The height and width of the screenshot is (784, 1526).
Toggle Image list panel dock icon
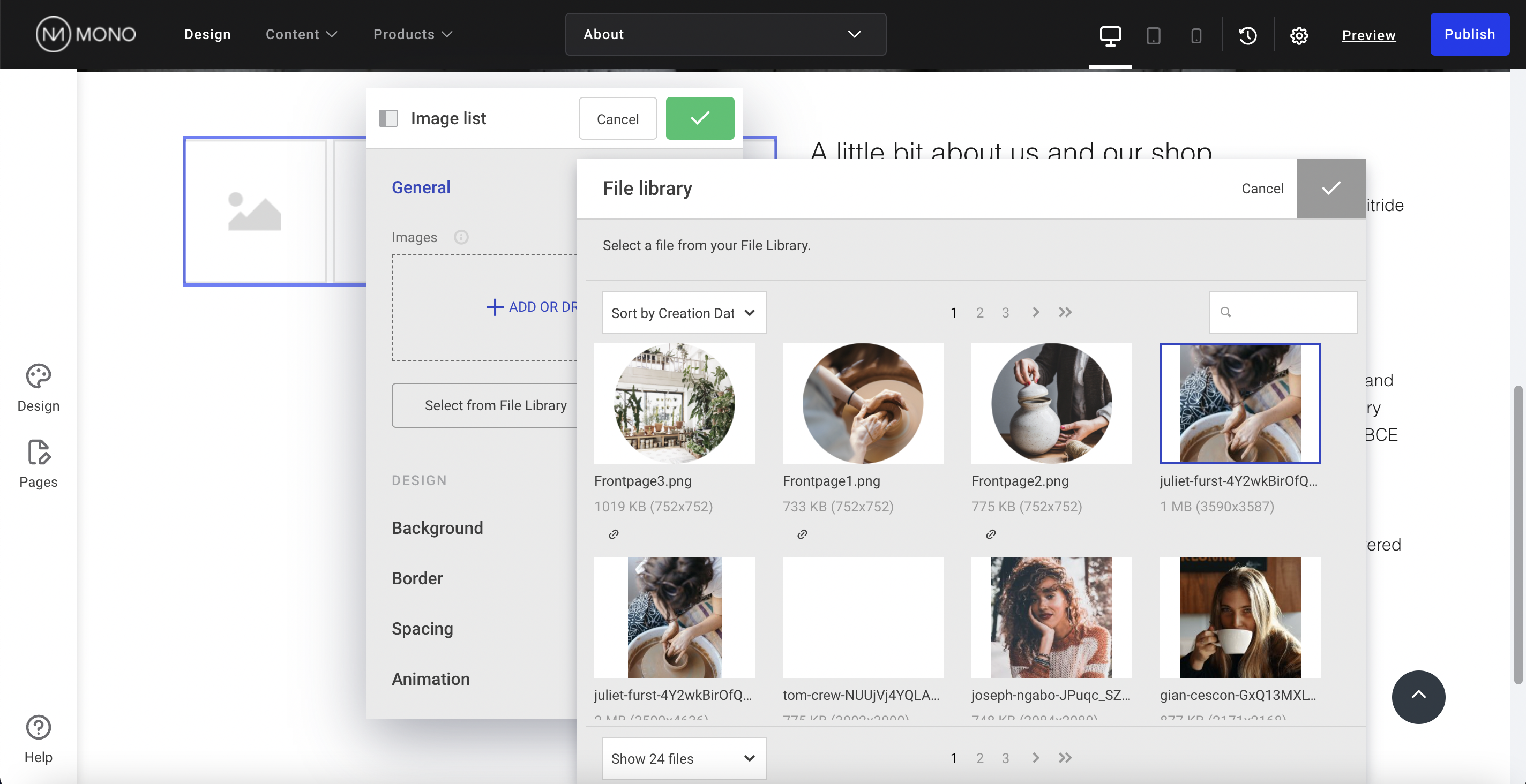click(x=388, y=118)
